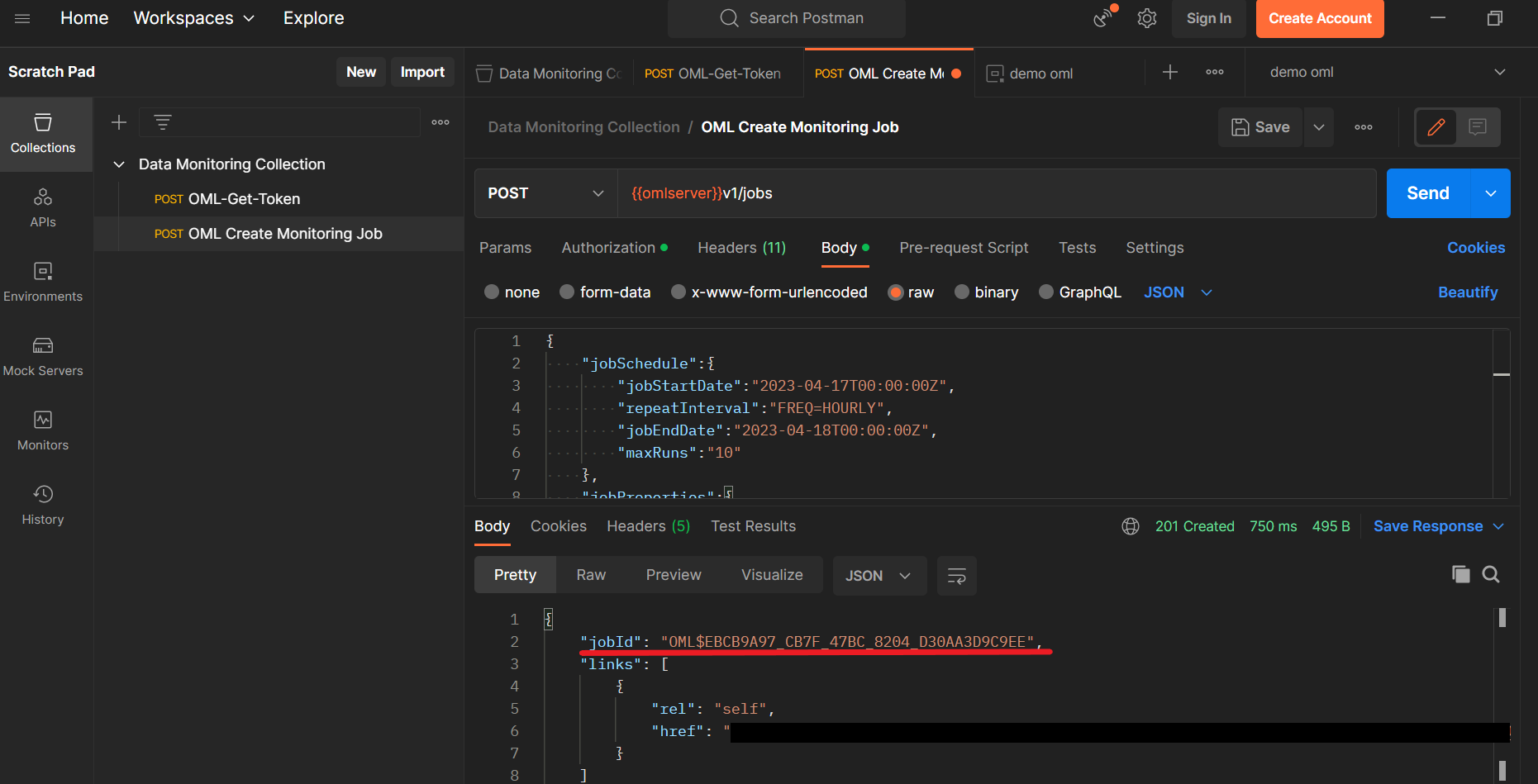
Task: Click the request URL input field
Action: (x=992, y=193)
